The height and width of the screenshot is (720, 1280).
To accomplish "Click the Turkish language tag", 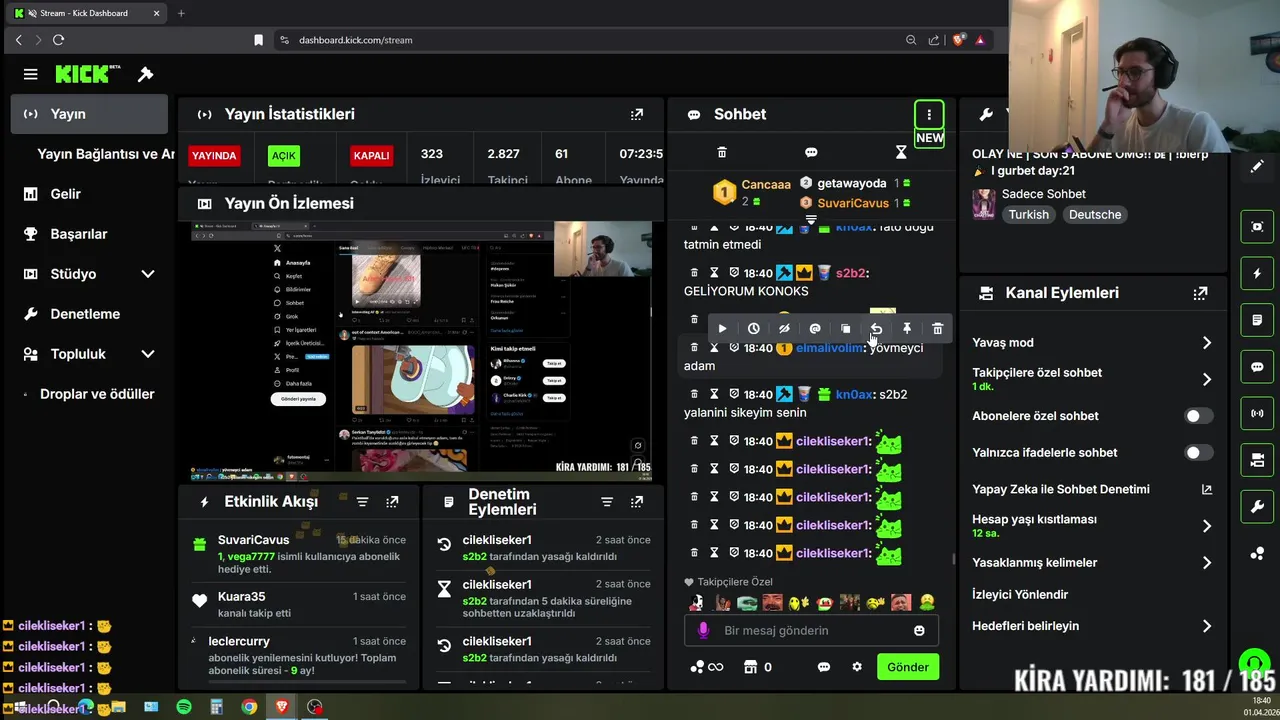I will tap(1029, 214).
